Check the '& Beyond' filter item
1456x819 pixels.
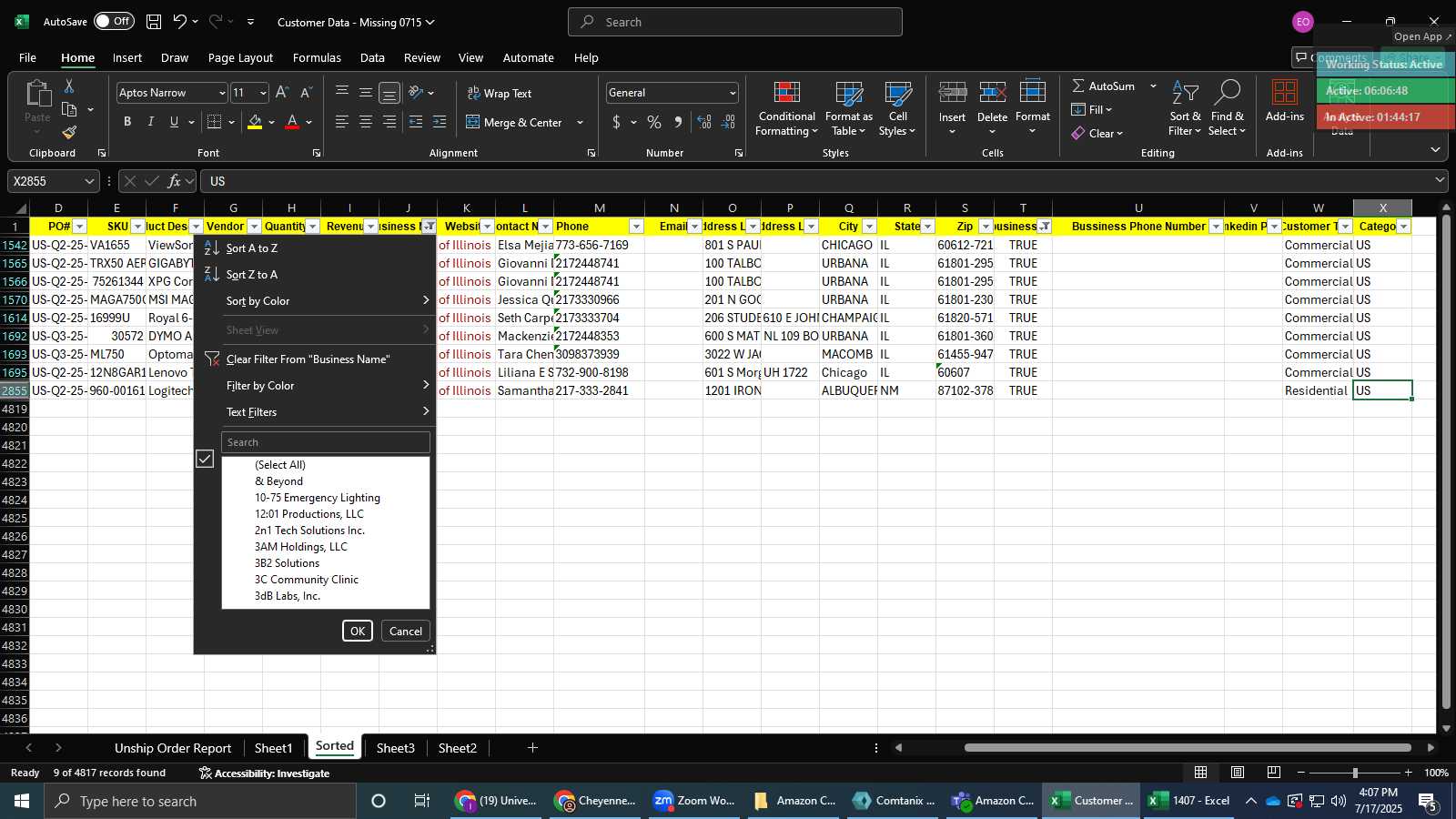pyautogui.click(x=278, y=481)
